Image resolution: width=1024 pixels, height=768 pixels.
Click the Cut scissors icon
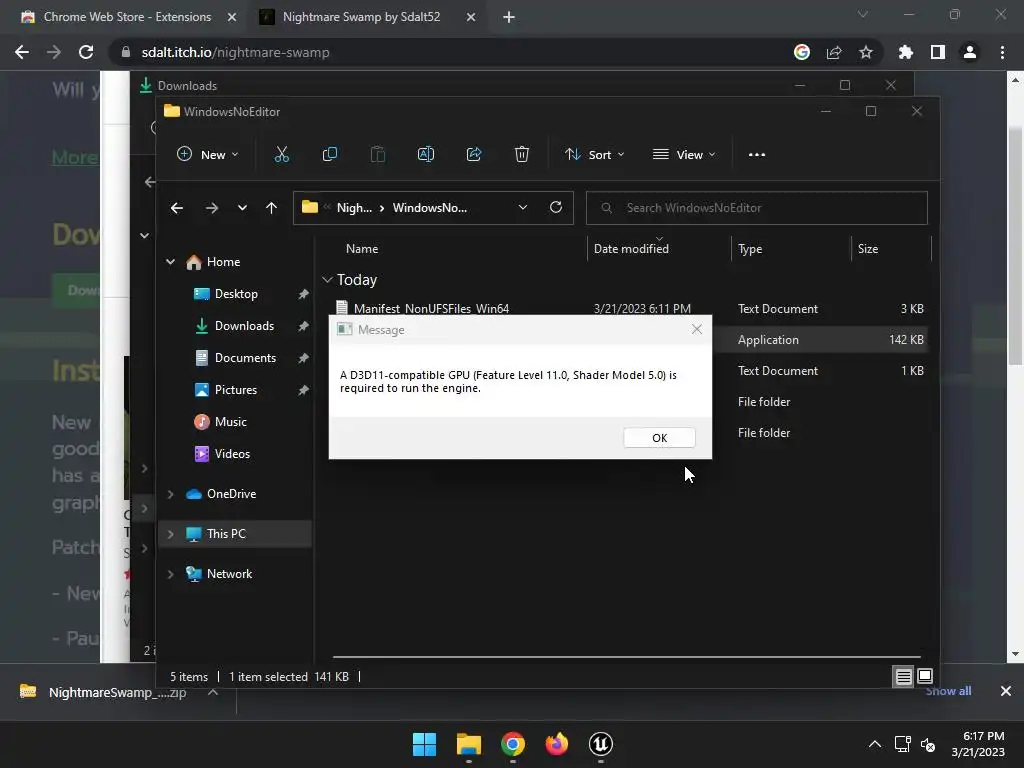pyautogui.click(x=281, y=154)
